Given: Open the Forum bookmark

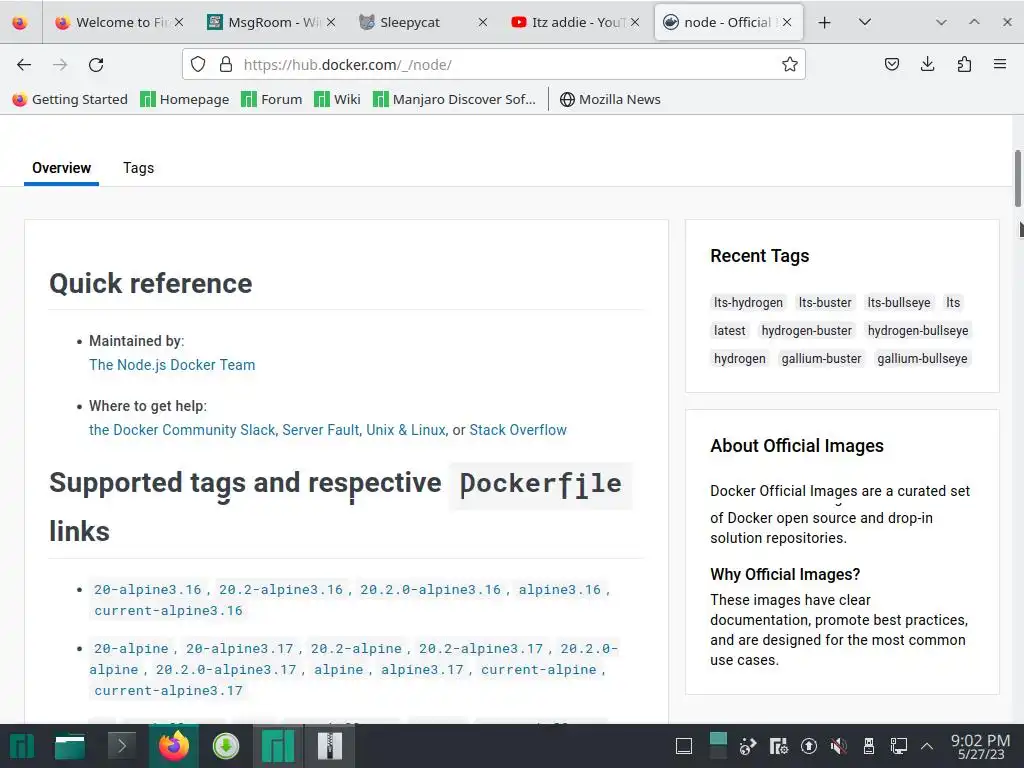Looking at the screenshot, I should (272, 99).
